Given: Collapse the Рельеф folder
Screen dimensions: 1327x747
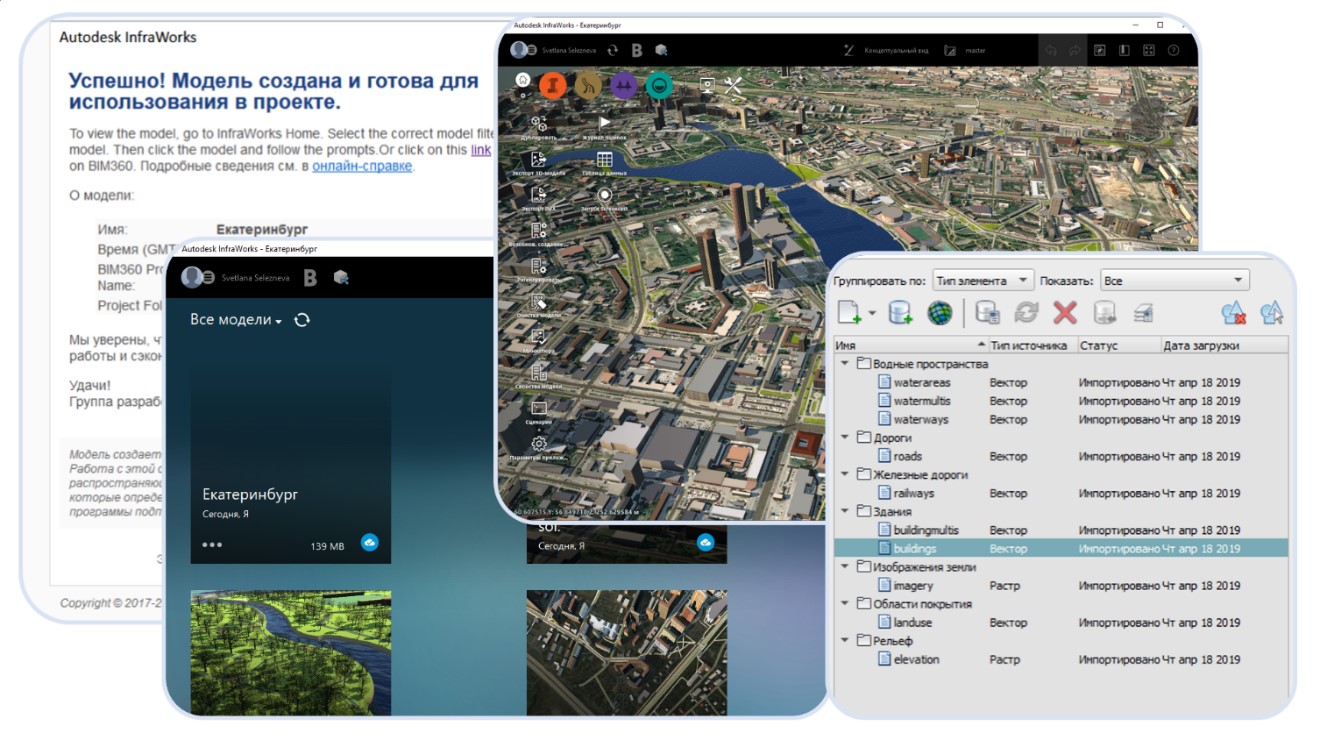Looking at the screenshot, I should pos(846,641).
